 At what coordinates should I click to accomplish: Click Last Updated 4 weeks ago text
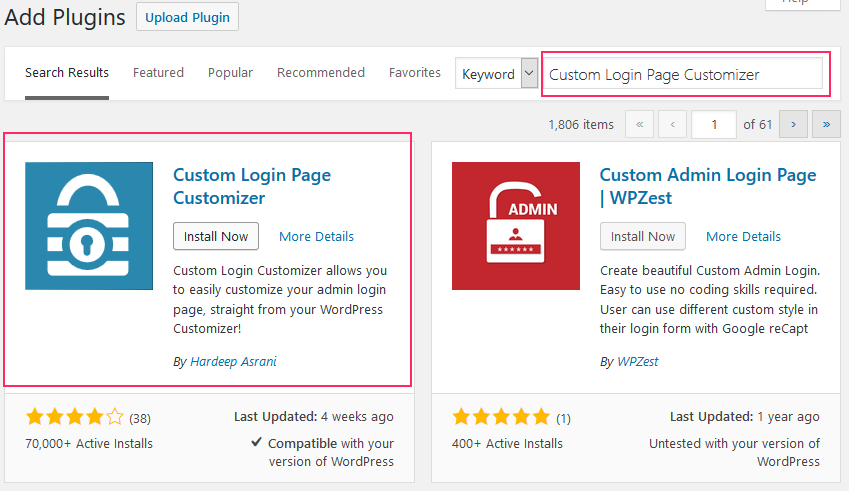coord(314,417)
